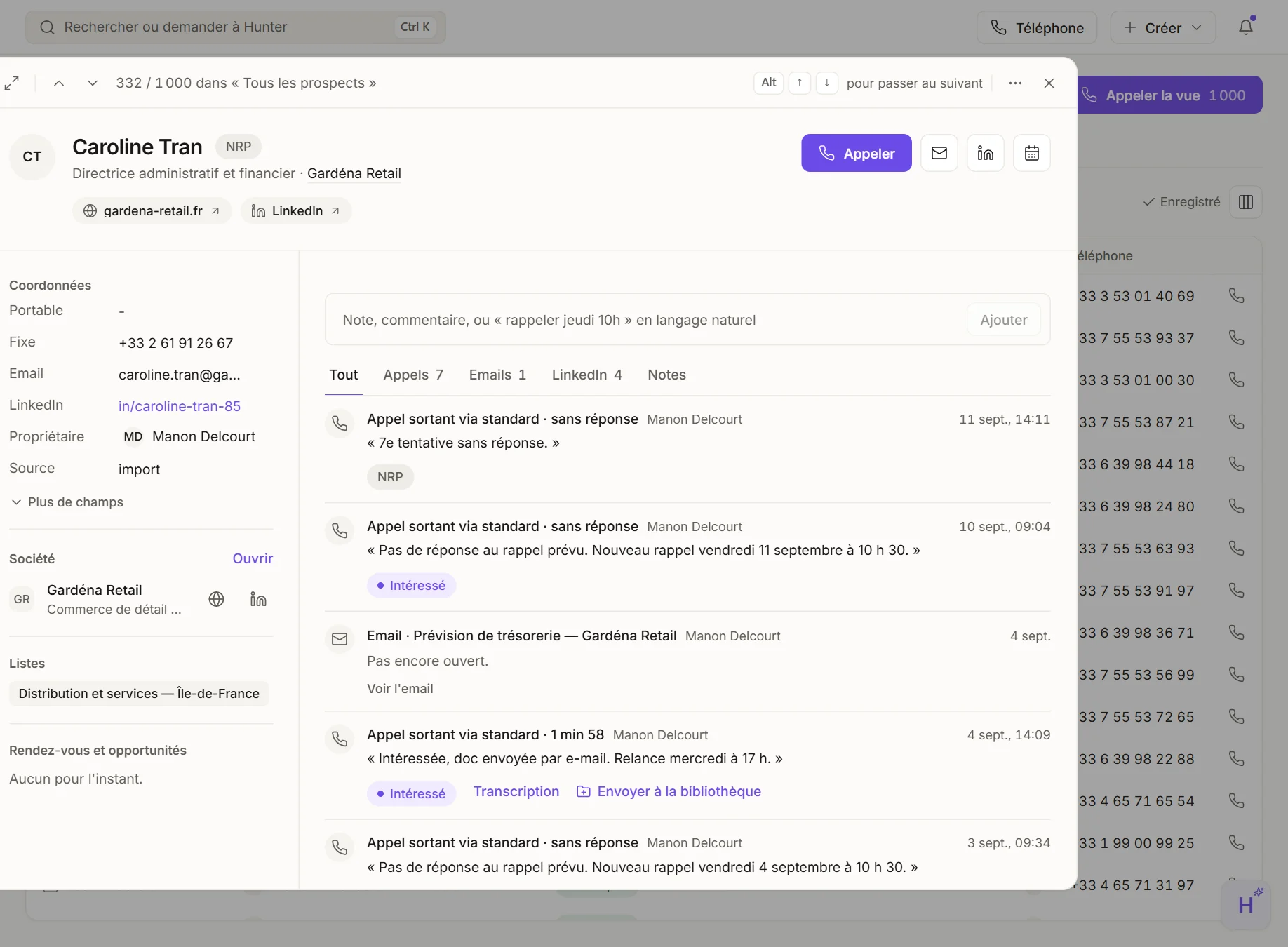Image resolution: width=1288 pixels, height=947 pixels.
Task: Click phone icon of 4 sept. 14:09 call
Action: pyautogui.click(x=340, y=739)
